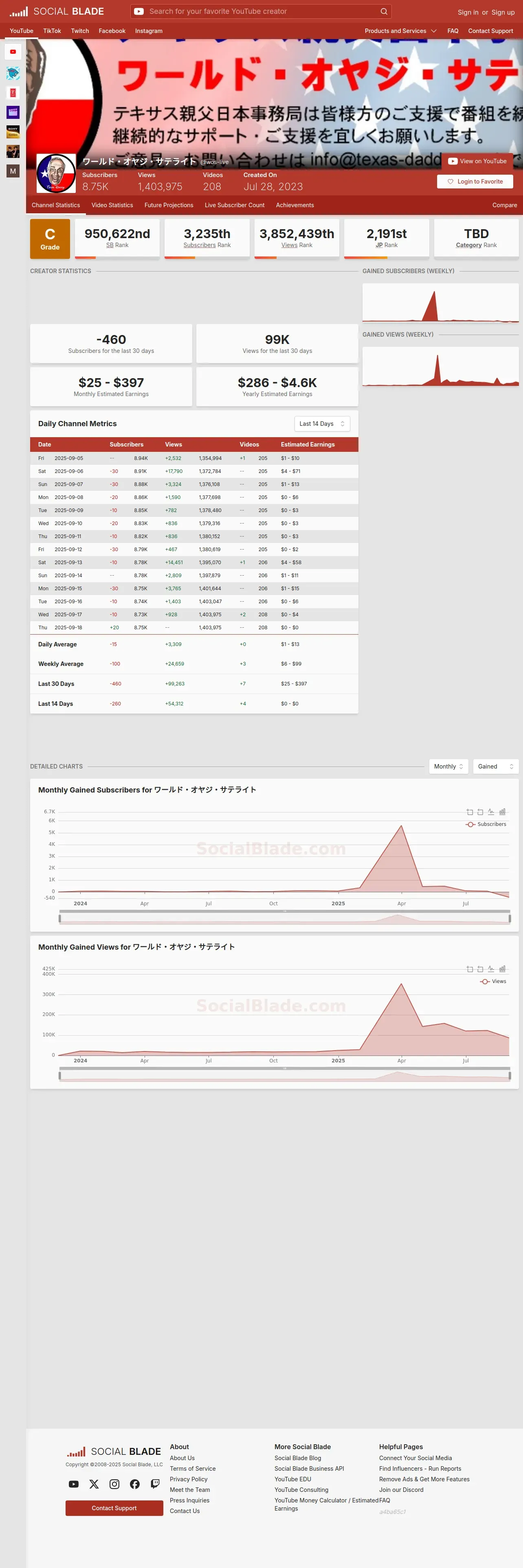Image resolution: width=523 pixels, height=1568 pixels.
Task: Click the red Contact Support footer button
Action: pos(114,1508)
